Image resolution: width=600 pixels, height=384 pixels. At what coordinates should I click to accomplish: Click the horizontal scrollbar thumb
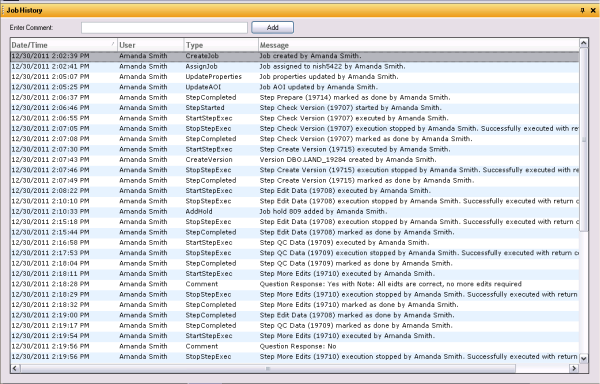268,368
